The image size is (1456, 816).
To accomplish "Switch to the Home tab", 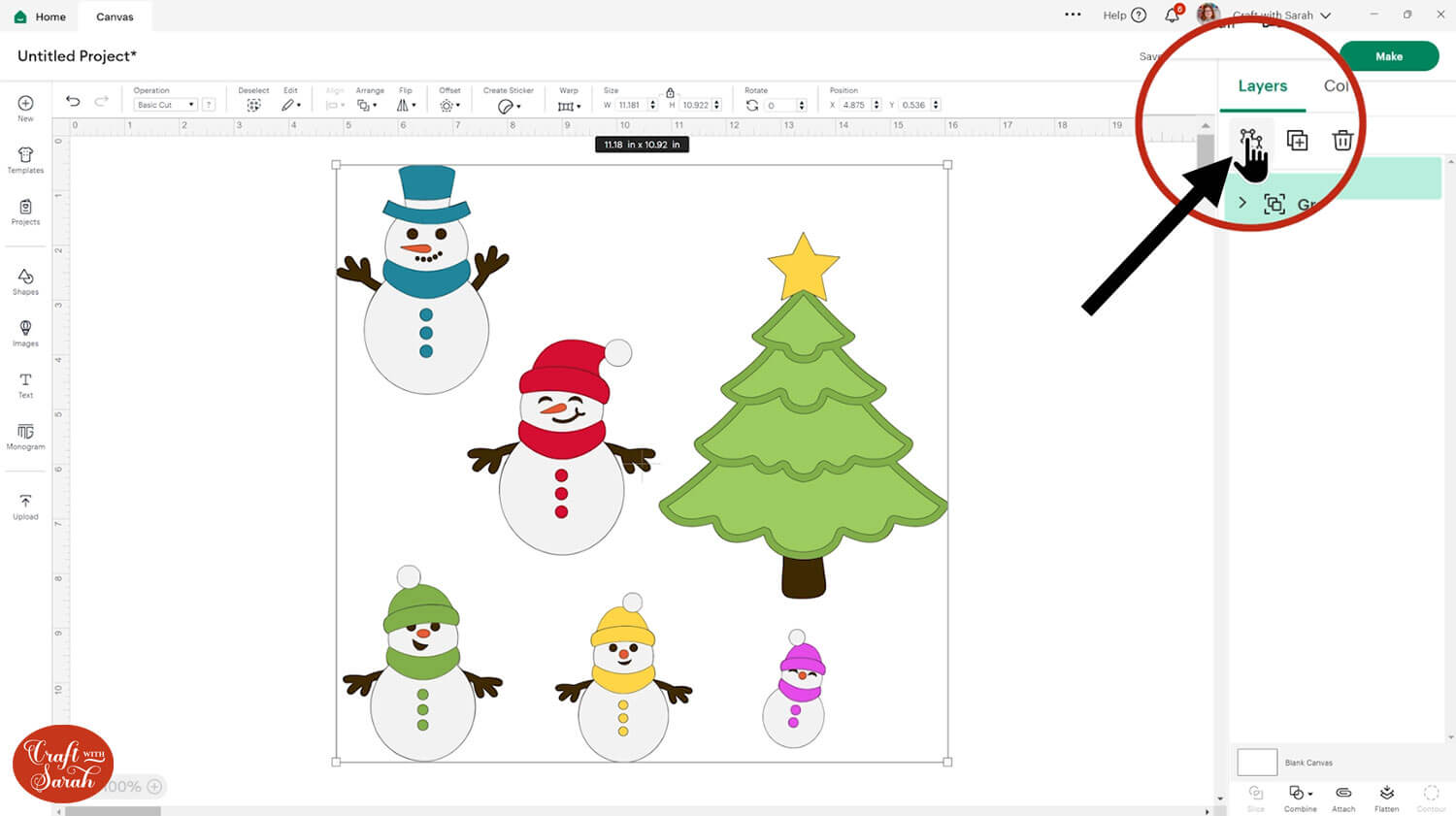I will [x=41, y=16].
